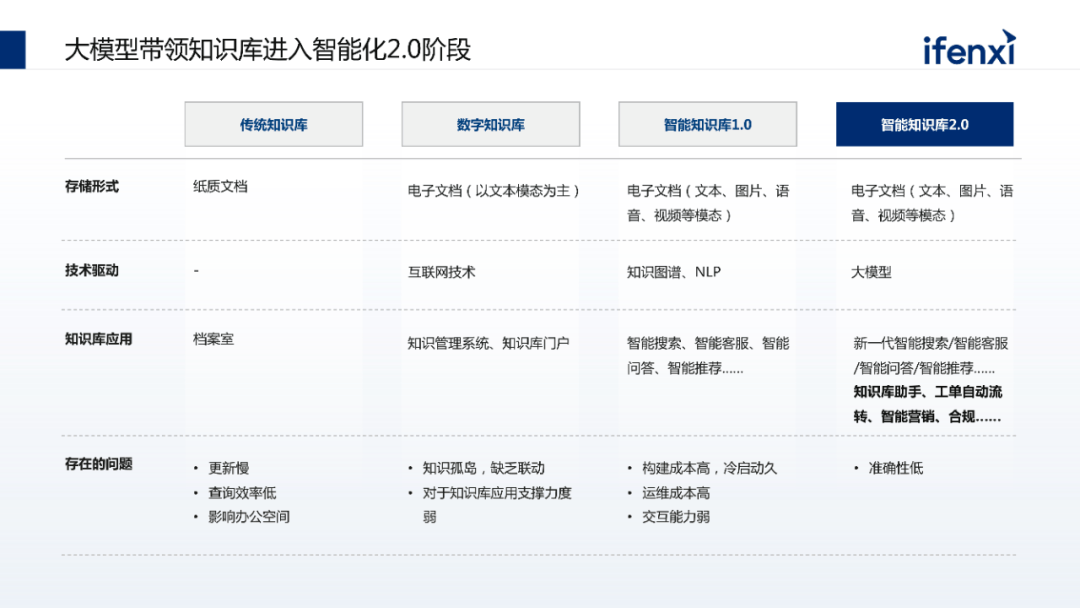
Task: Click the 存在的问题 row label
Action: [x=99, y=464]
